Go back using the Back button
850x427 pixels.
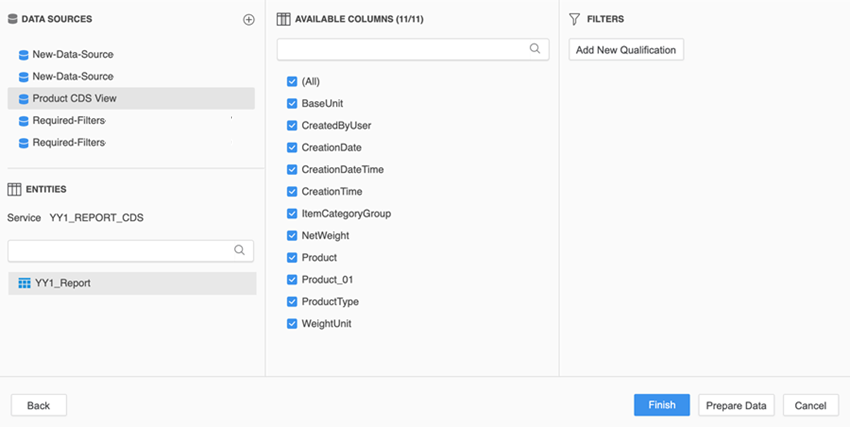[38, 405]
